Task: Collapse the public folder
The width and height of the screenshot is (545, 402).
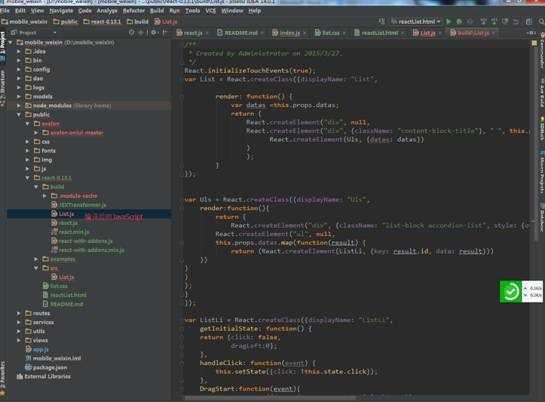Action: click(x=19, y=115)
